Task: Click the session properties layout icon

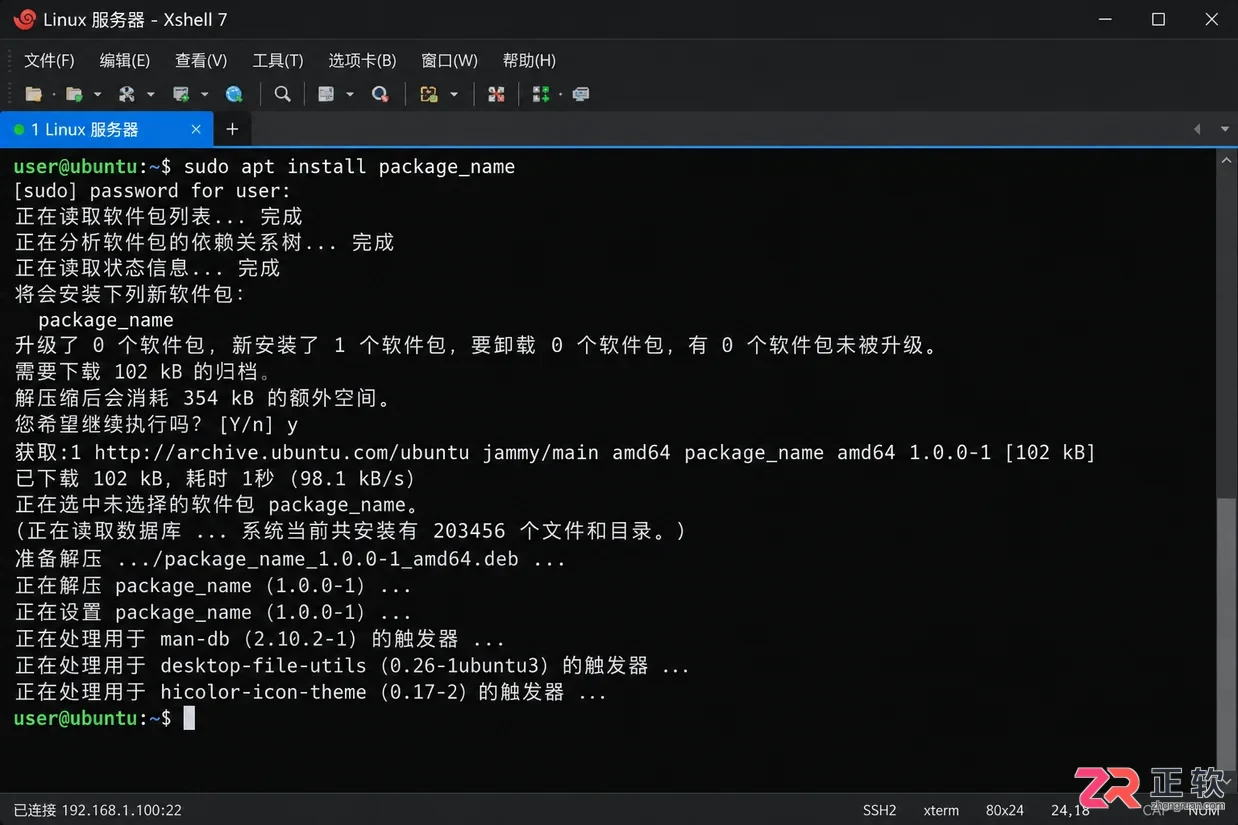Action: (326, 94)
